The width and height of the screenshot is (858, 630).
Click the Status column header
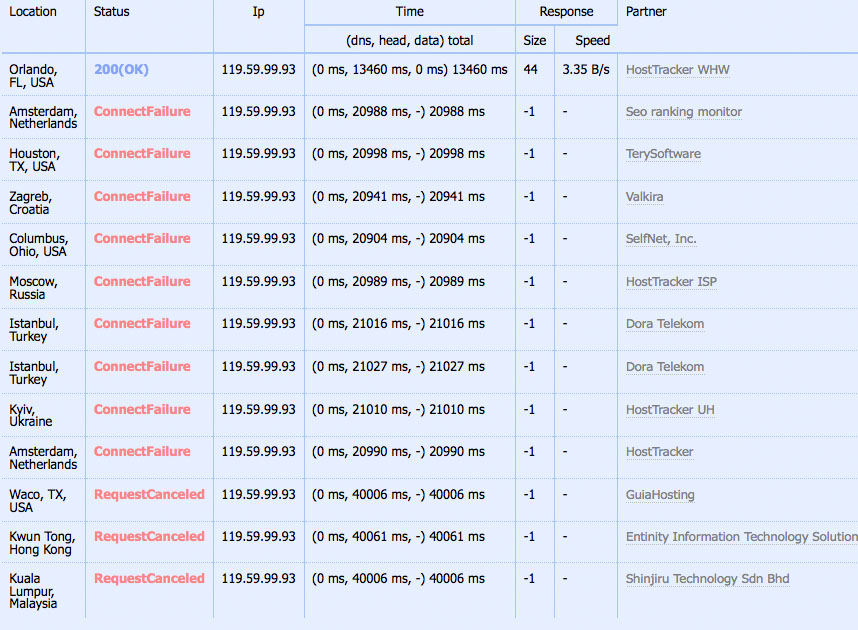111,12
